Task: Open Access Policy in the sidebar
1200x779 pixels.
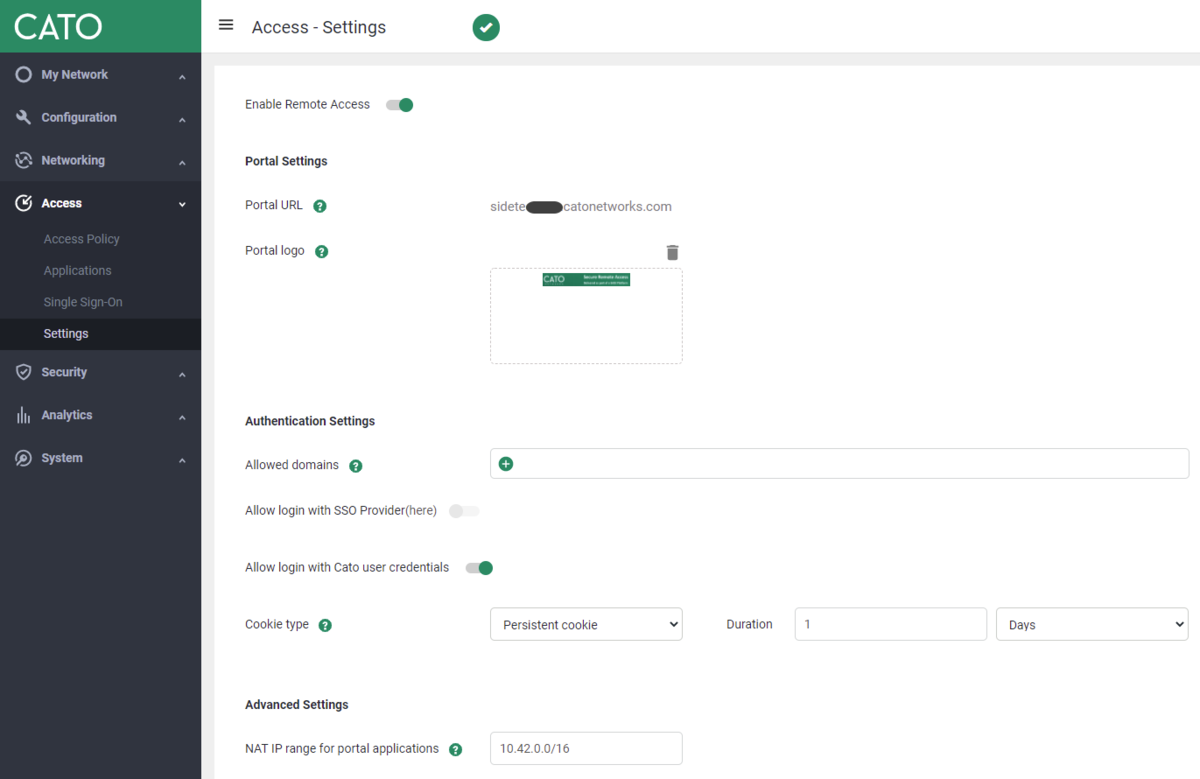Action: point(82,239)
